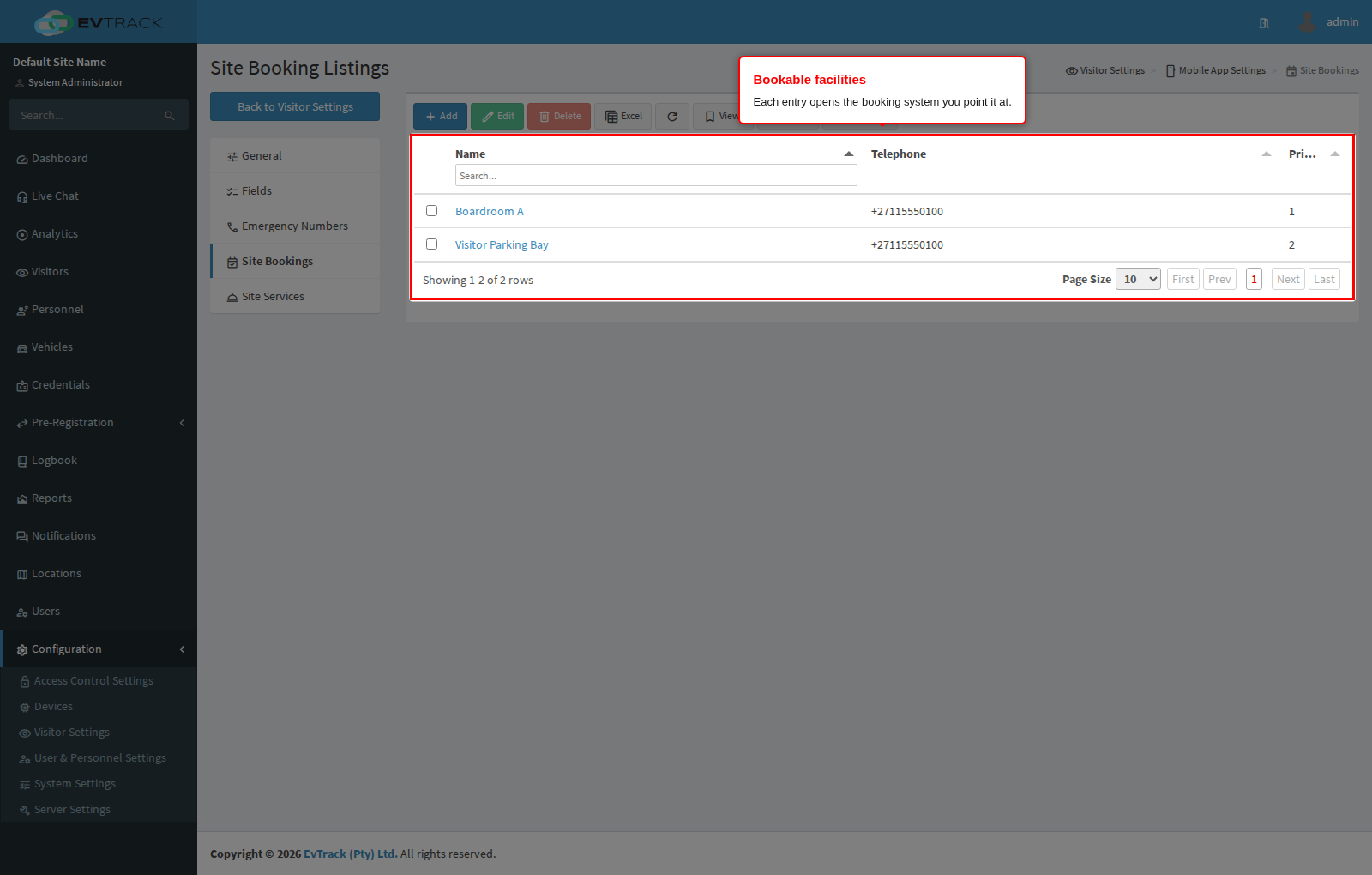Click the Last page button
This screenshot has width=1372, height=875.
click(x=1324, y=279)
